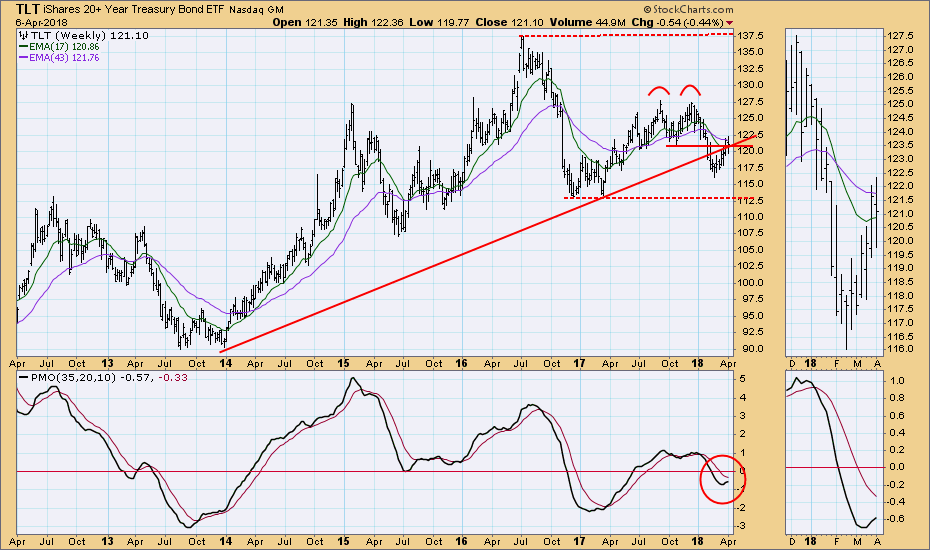Click the TLT (Weekly) price legend marker
This screenshot has width=930, height=550.
tap(24, 34)
